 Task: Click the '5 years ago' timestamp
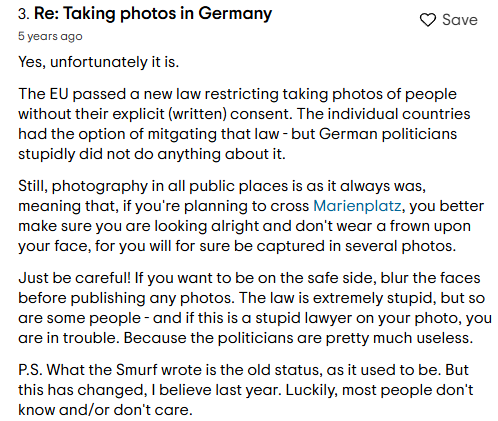50,36
